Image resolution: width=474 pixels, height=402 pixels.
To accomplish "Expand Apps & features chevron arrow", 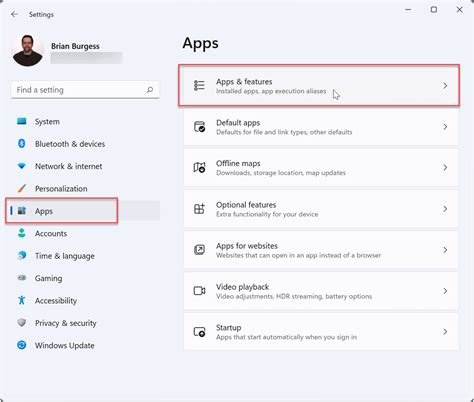I will click(x=445, y=86).
